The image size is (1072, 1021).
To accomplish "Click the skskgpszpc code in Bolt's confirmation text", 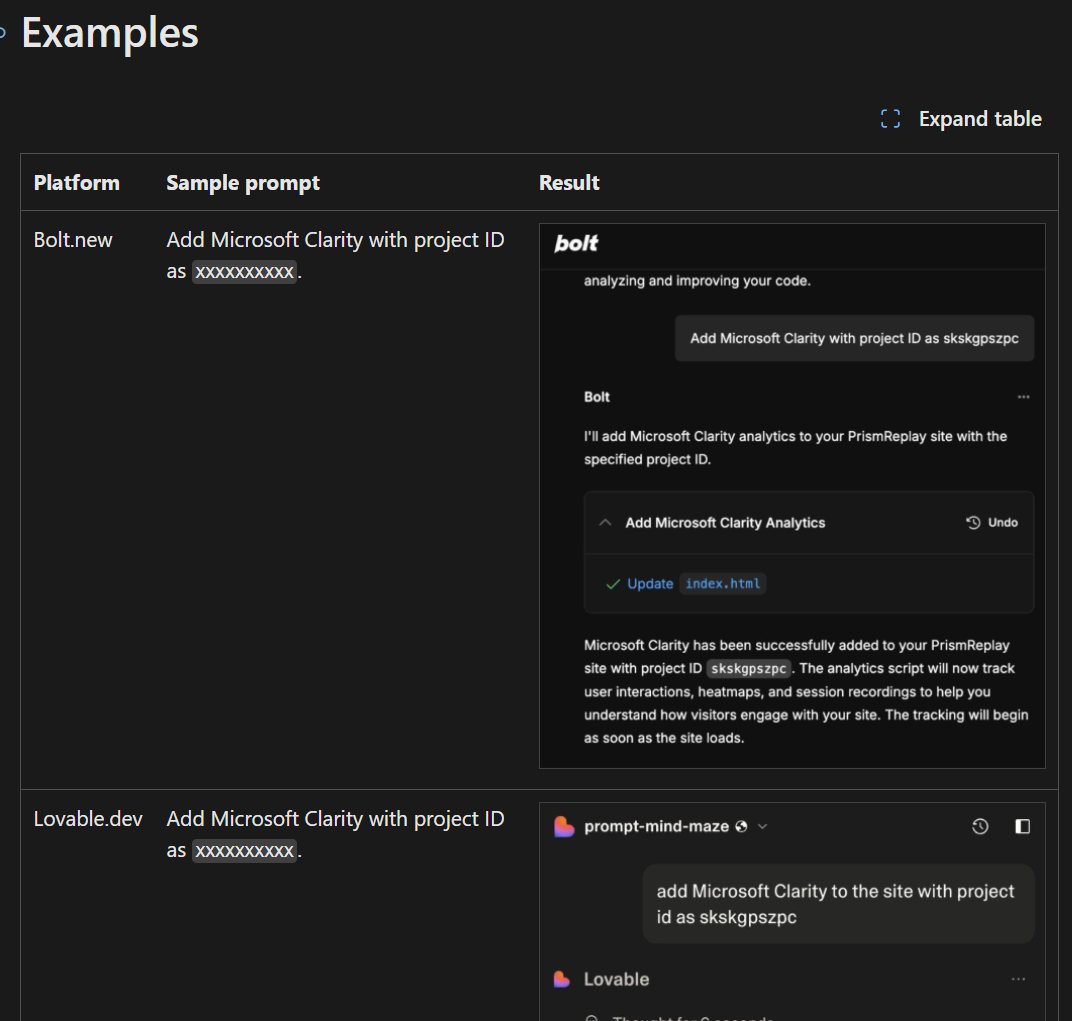I will click(x=748, y=669).
